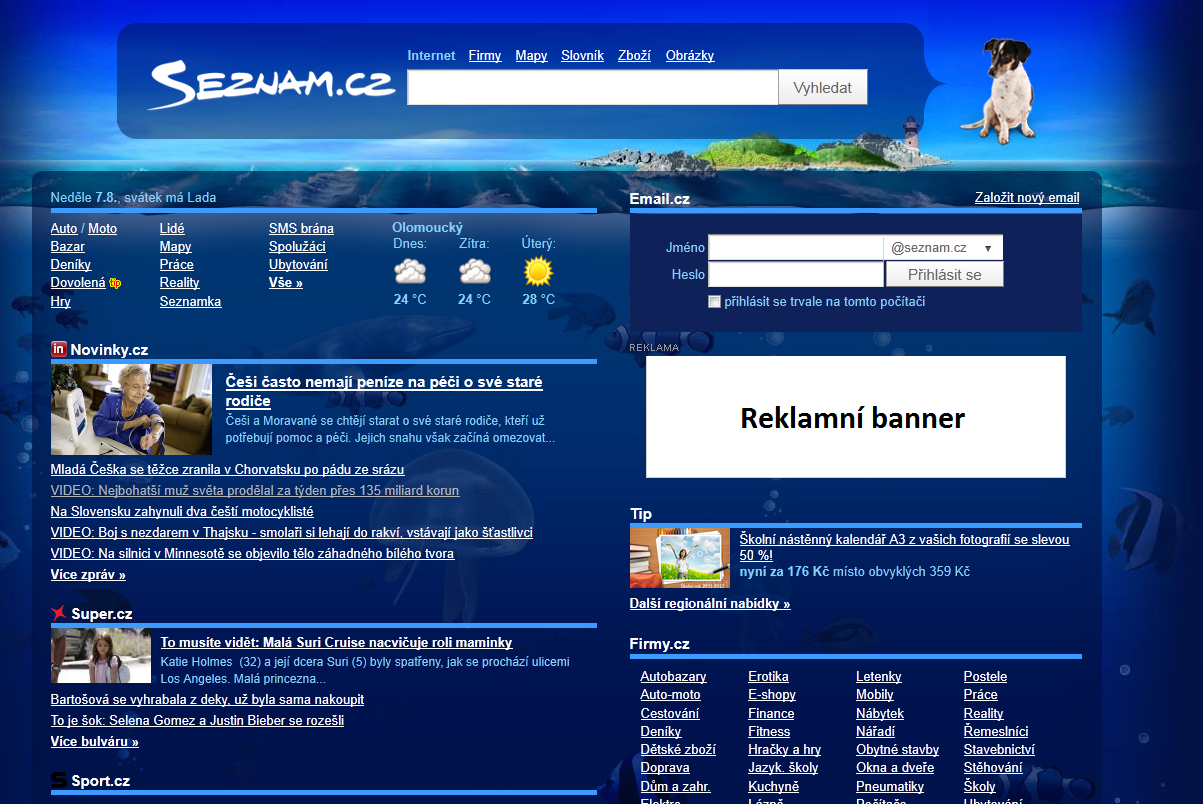1203x804 pixels.
Task: Switch to the Mapy search tab
Action: pyautogui.click(x=531, y=56)
